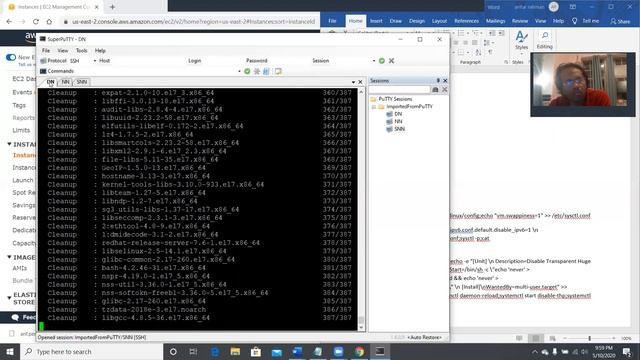The height and width of the screenshot is (360, 640).
Task: Click Sort icon in Word Paragraph group
Action: click(478, 52)
